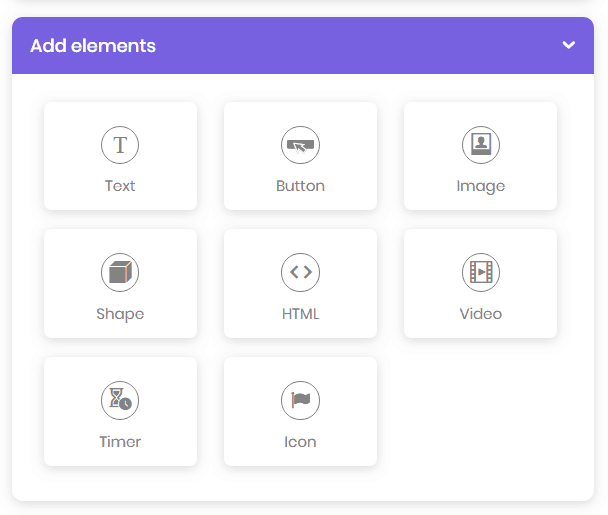The height and width of the screenshot is (515, 608).
Task: Select the Button element cursor icon
Action: [300, 145]
